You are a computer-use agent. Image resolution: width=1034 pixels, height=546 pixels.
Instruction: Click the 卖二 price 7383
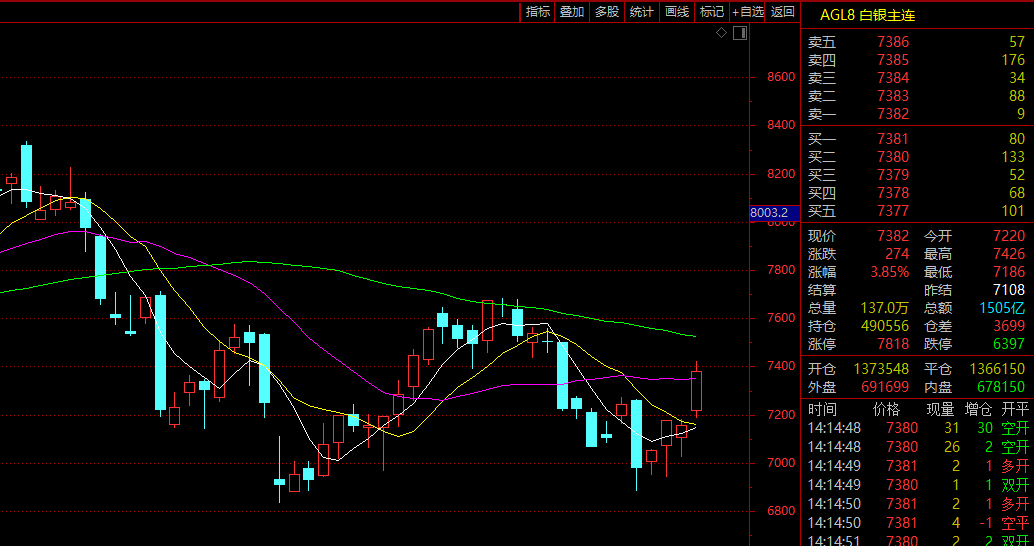(x=893, y=96)
